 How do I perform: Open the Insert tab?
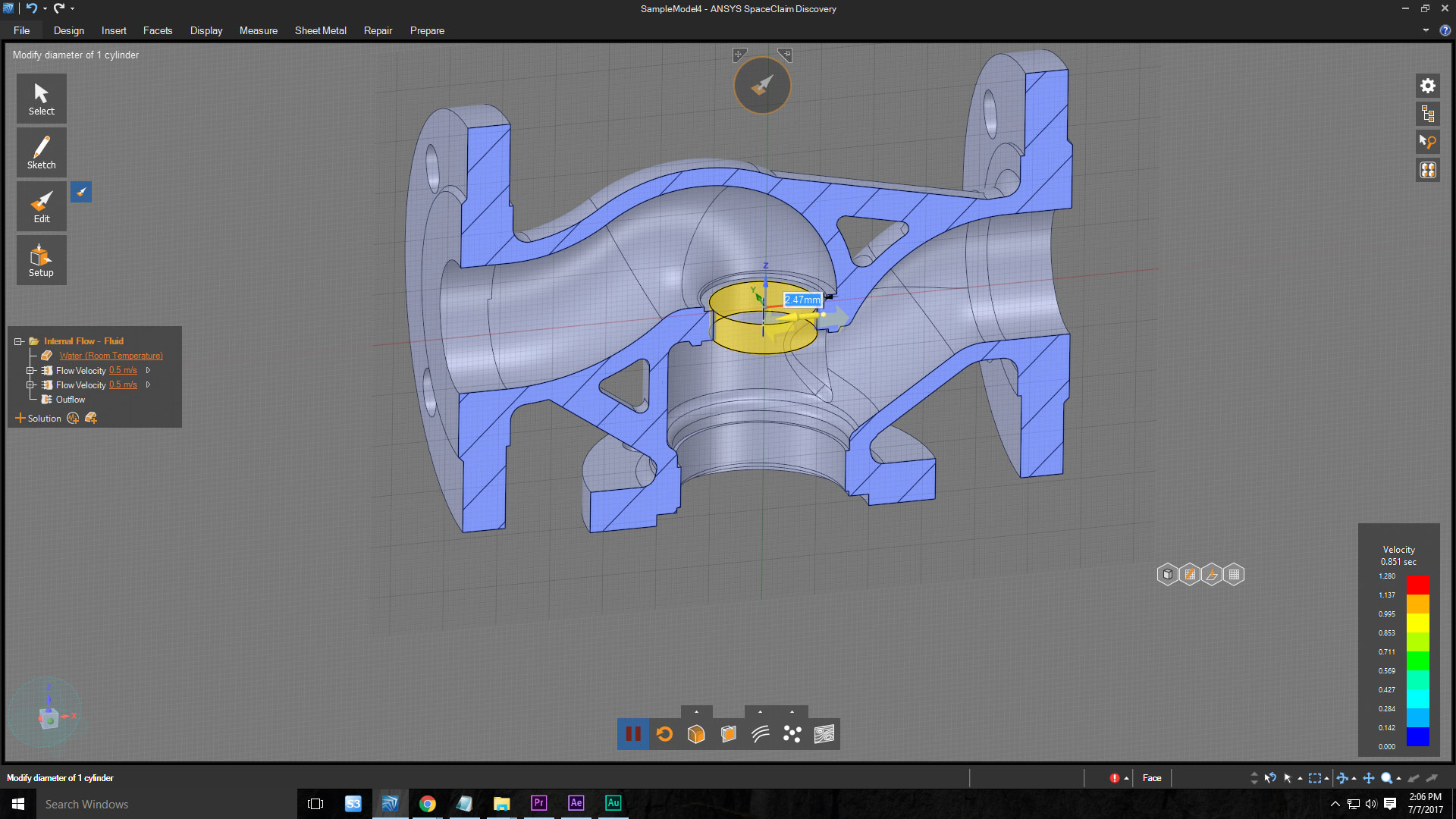click(114, 30)
